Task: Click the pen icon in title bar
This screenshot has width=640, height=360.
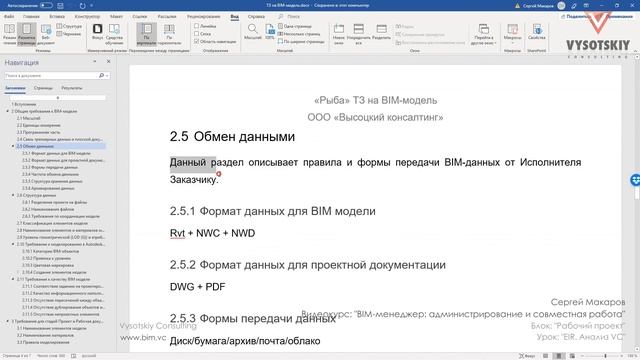Action: point(574,6)
